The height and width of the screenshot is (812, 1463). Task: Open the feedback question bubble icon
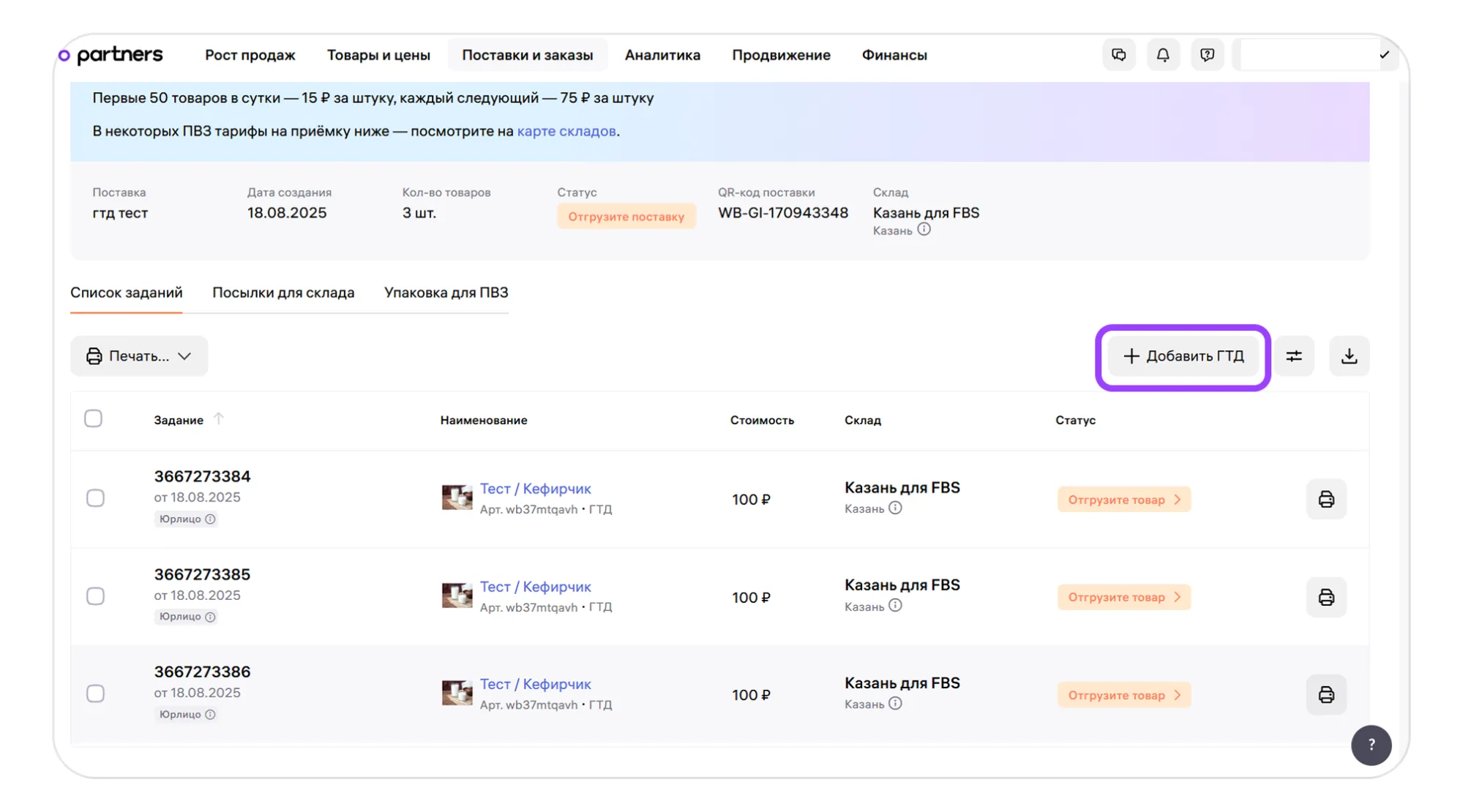click(1207, 55)
